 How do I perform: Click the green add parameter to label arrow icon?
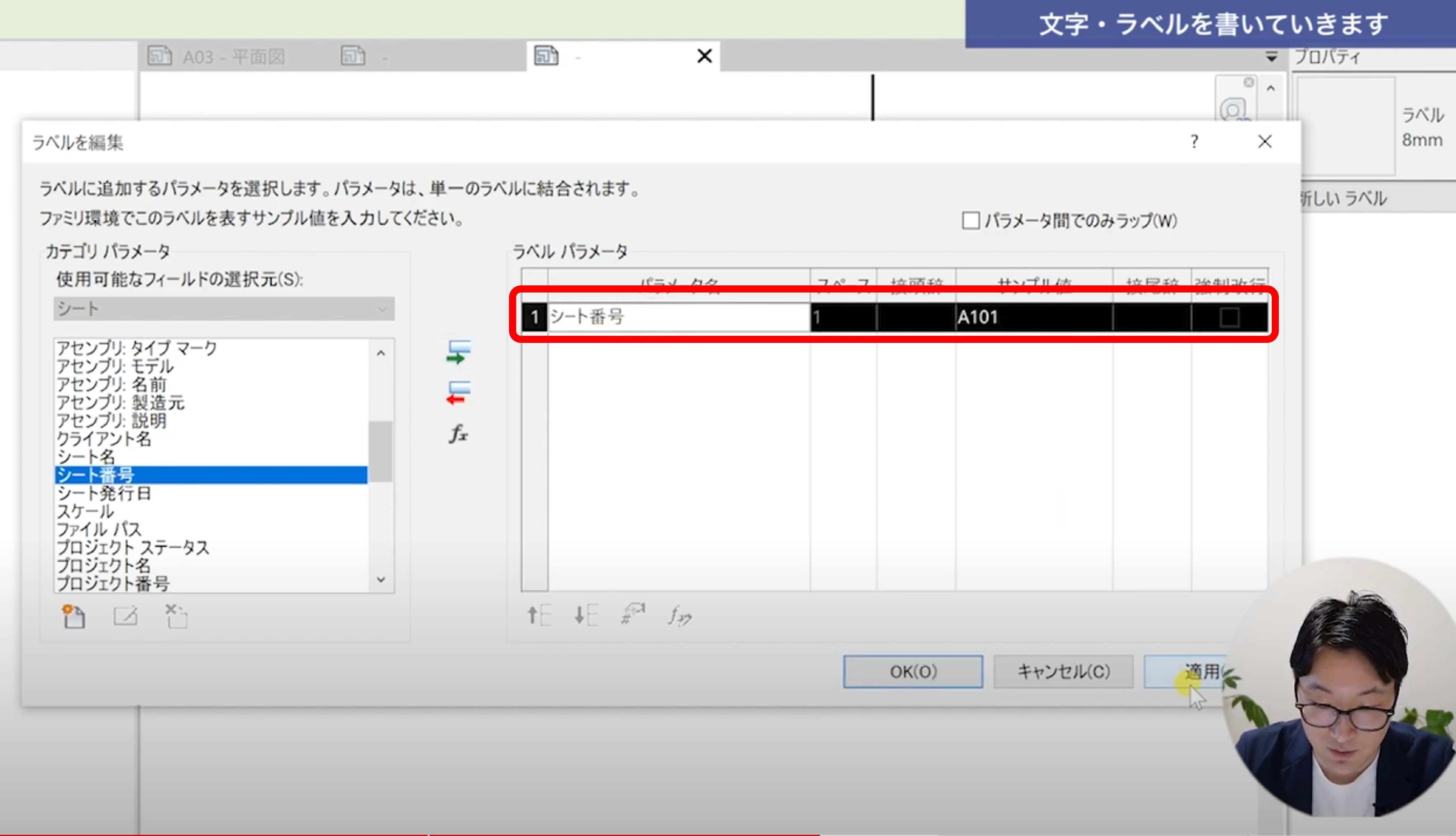point(458,352)
